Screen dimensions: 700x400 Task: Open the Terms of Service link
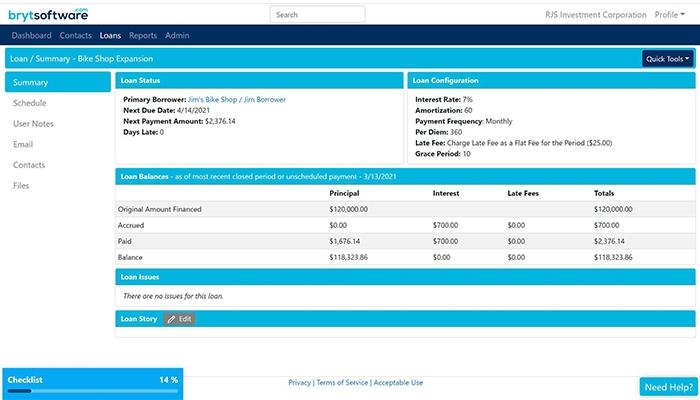[342, 383]
